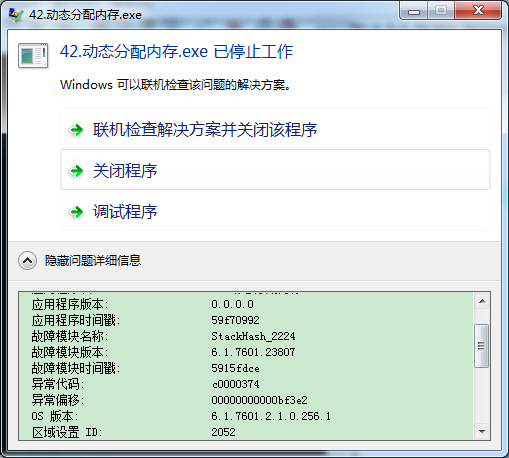The image size is (509, 458).
Task: Click the title bar application icon
Action: pos(16,15)
